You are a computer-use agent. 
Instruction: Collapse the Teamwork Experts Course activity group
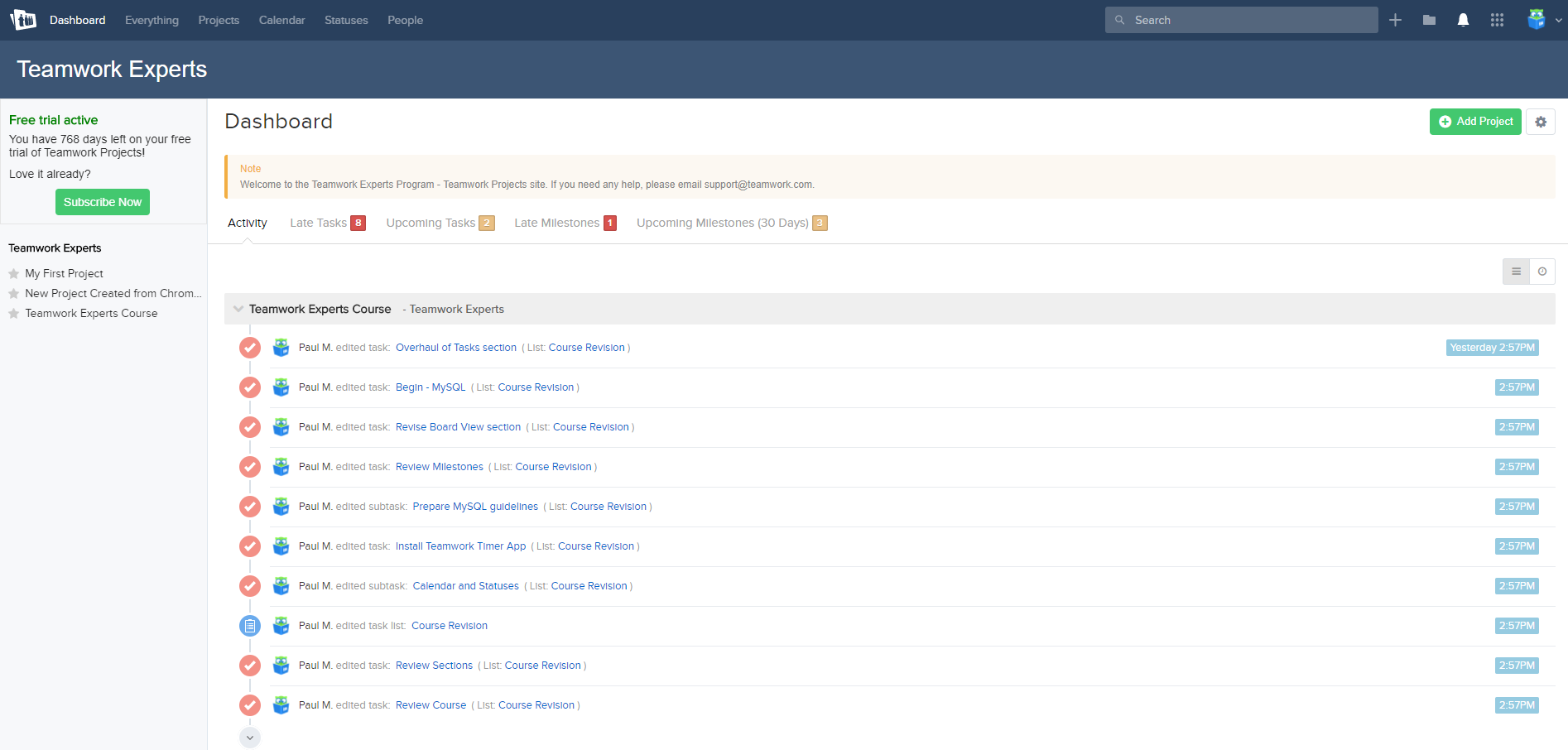point(238,309)
